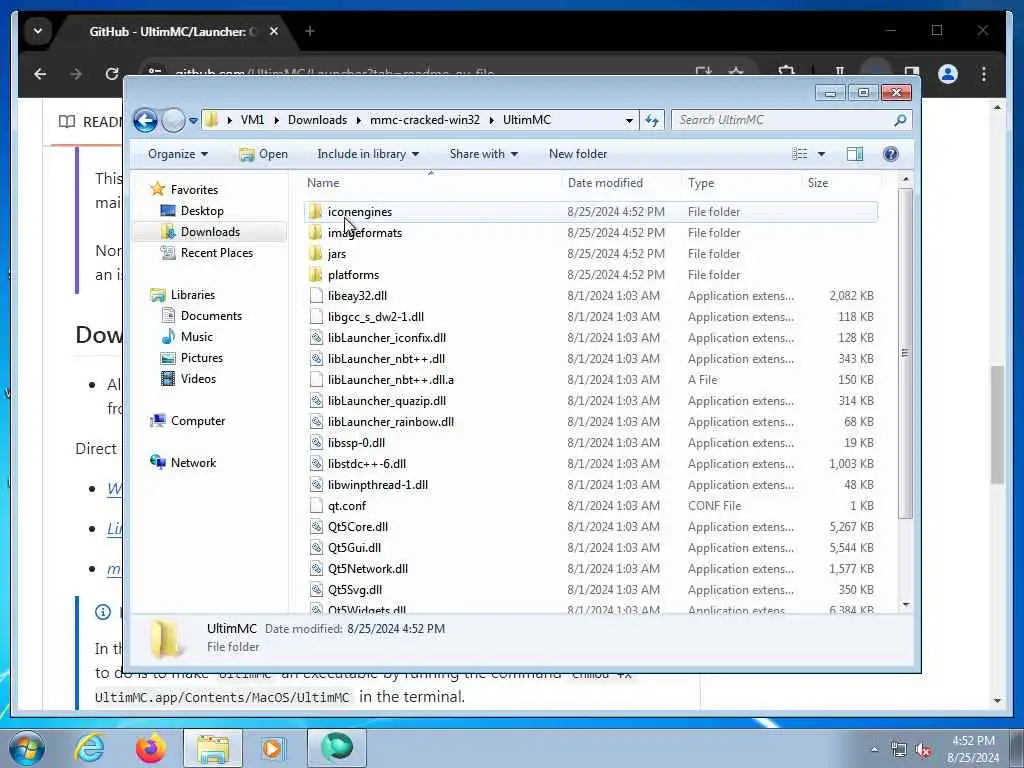Open the view options dropdown arrow
This screenshot has width=1024, height=768.
tap(821, 154)
